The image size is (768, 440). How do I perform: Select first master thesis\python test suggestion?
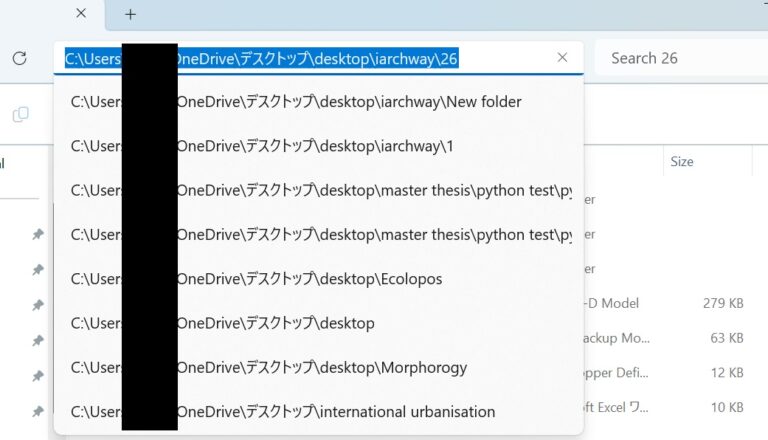318,190
